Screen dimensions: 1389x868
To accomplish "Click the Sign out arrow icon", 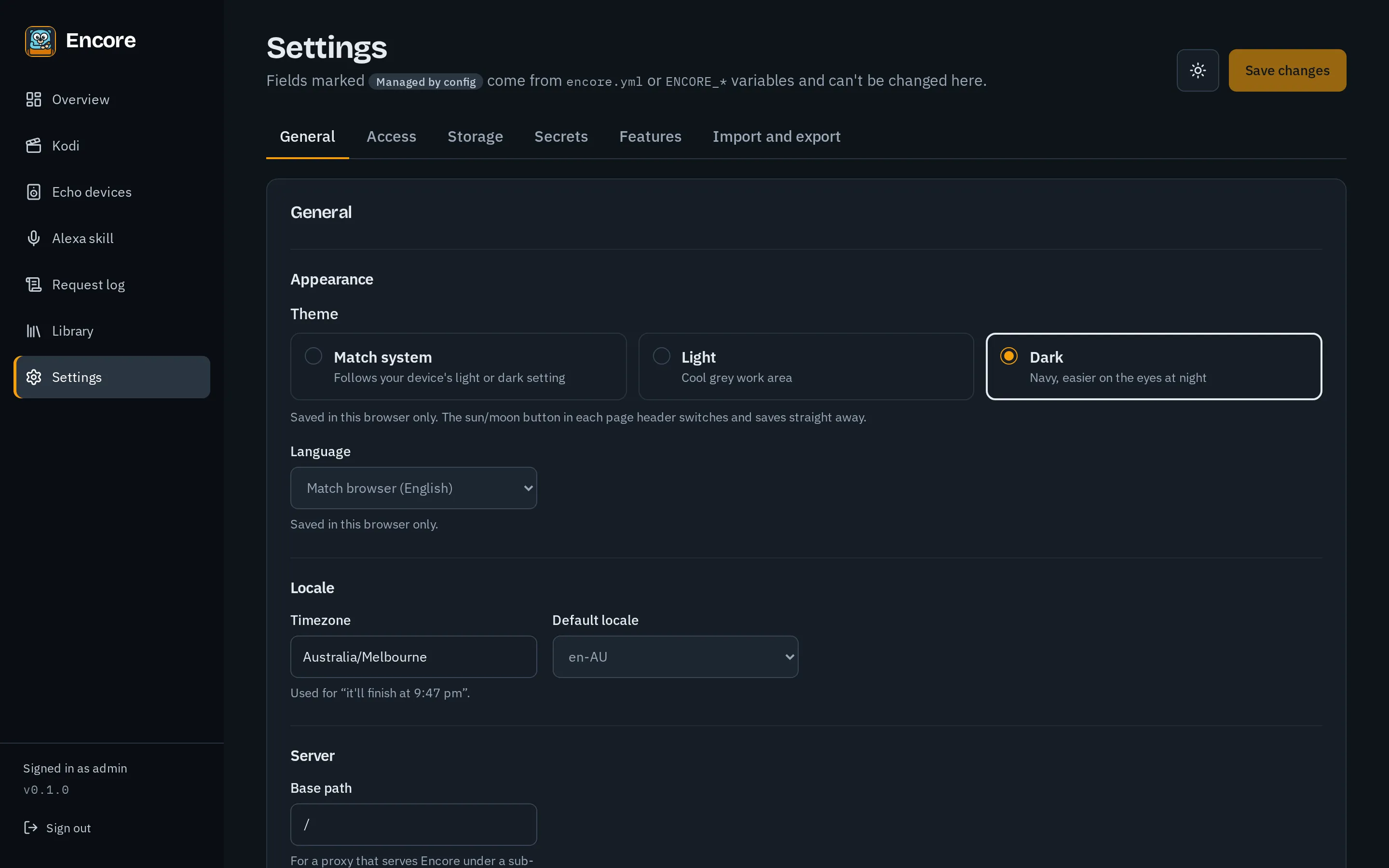I will coord(30,827).
